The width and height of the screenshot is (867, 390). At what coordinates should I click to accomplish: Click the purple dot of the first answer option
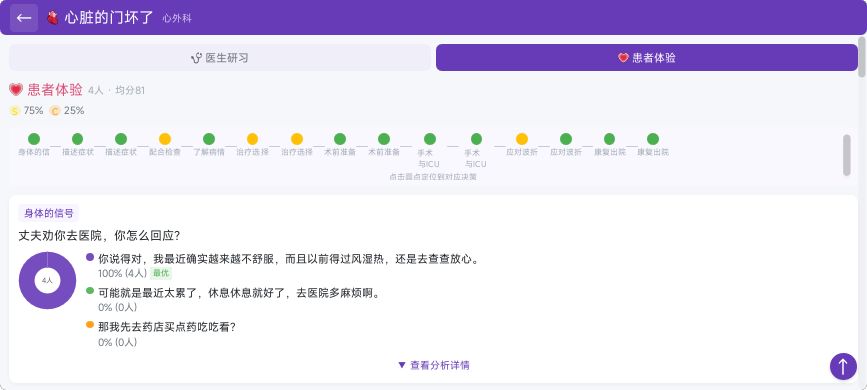[x=90, y=257]
